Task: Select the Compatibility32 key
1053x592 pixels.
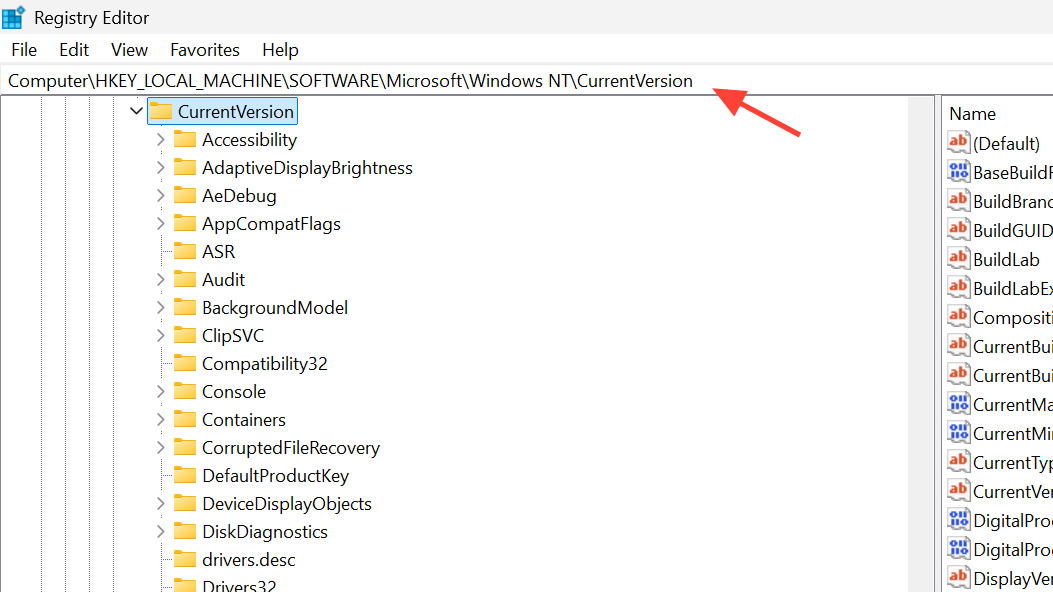Action: tap(264, 364)
